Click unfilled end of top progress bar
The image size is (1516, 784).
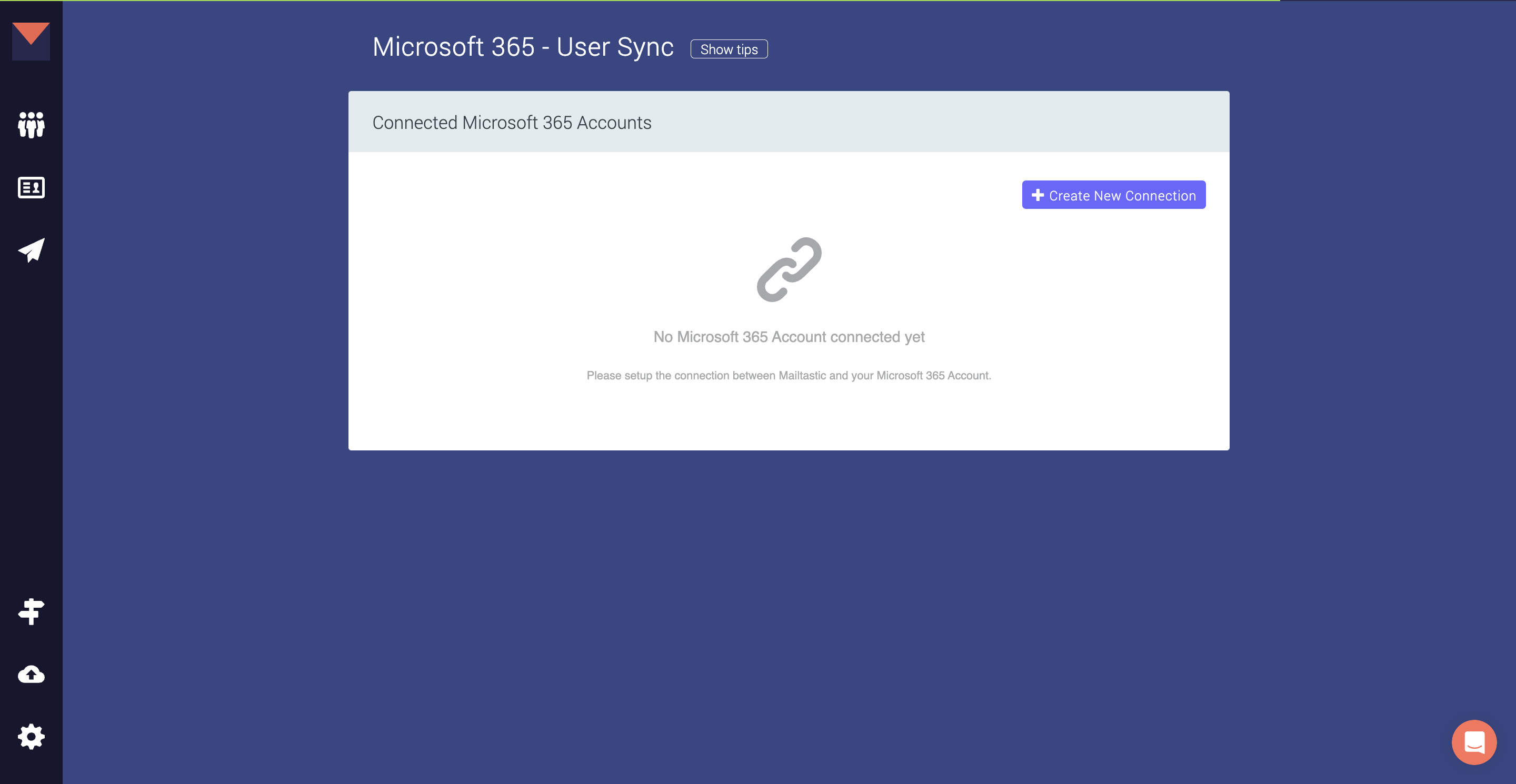pyautogui.click(x=1401, y=1)
